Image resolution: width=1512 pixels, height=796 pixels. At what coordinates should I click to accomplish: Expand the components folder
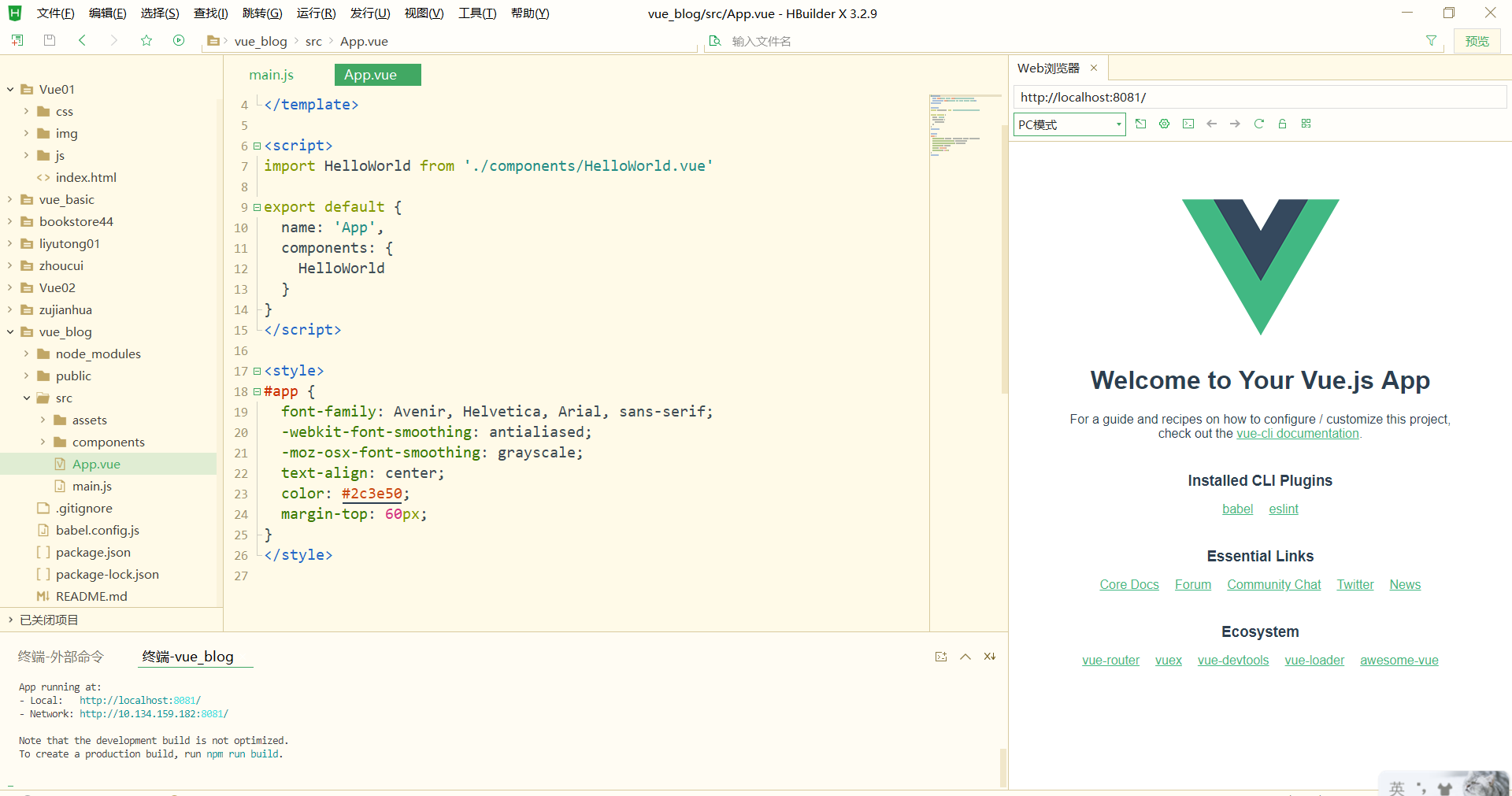pyautogui.click(x=43, y=442)
